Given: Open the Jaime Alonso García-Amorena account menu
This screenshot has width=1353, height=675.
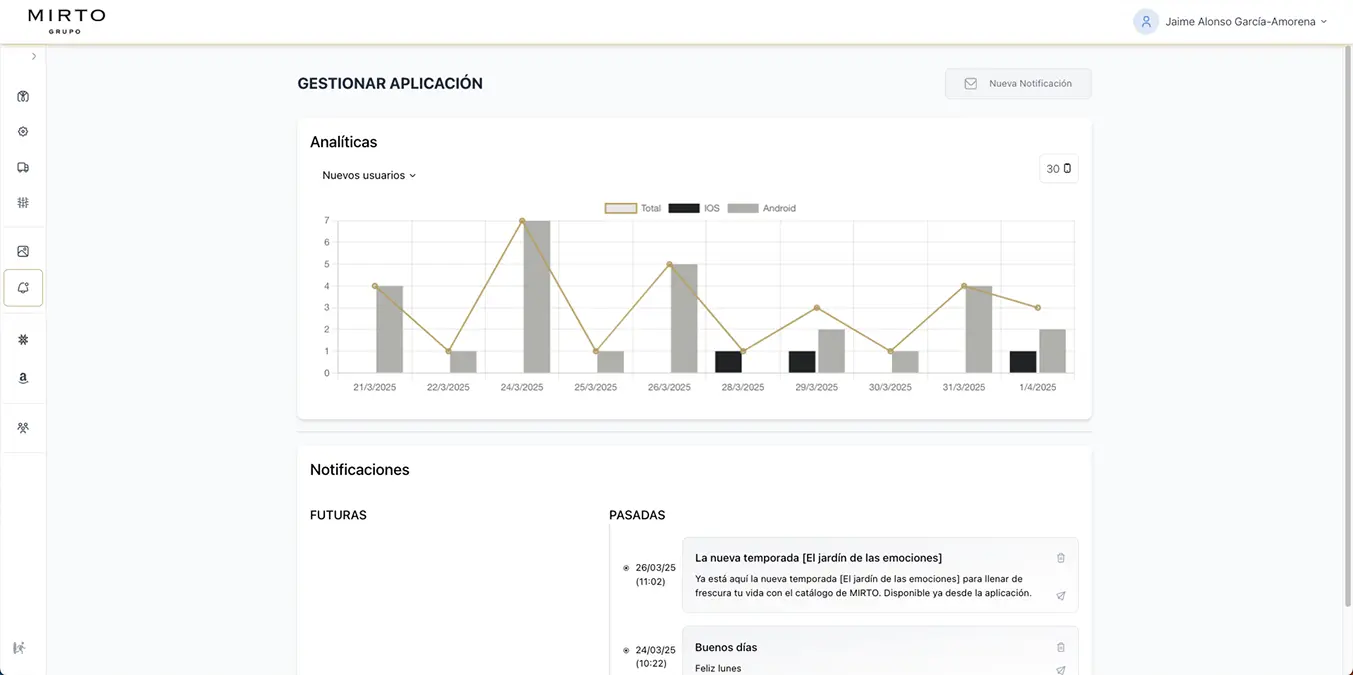Looking at the screenshot, I should click(x=1231, y=21).
